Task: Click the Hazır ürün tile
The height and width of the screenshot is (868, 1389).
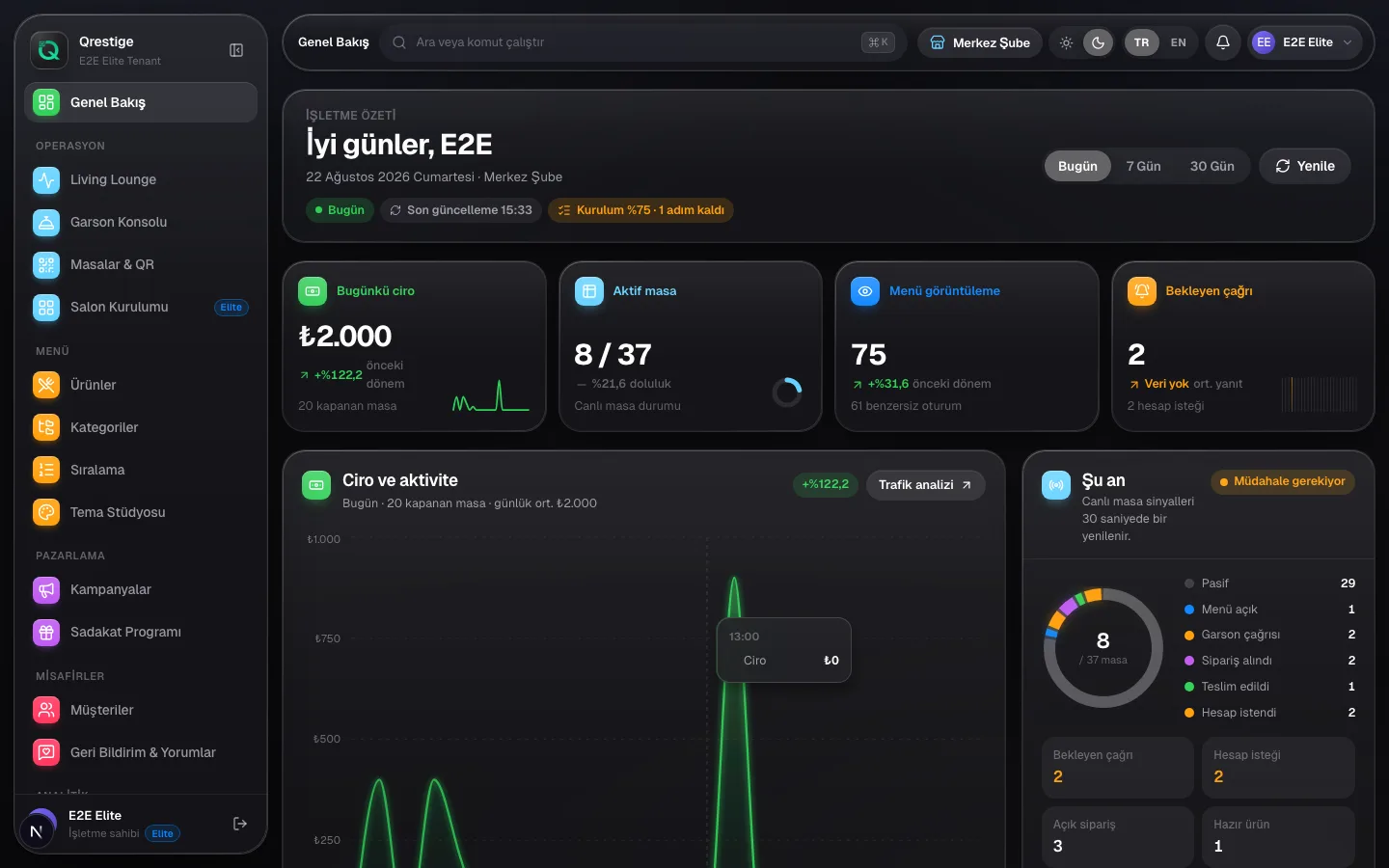Action: click(1278, 836)
